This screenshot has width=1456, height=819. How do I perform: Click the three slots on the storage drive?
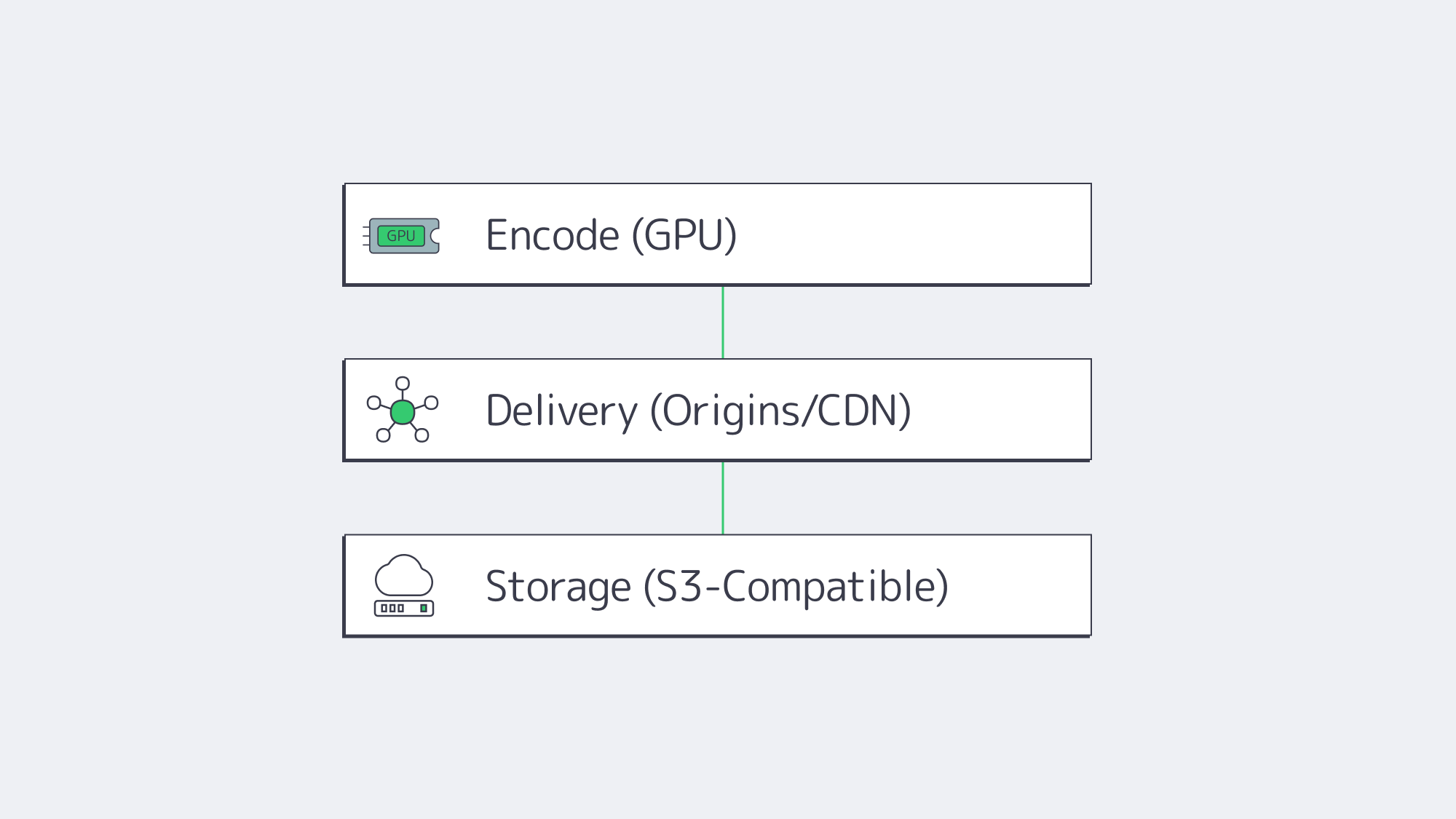(392, 608)
